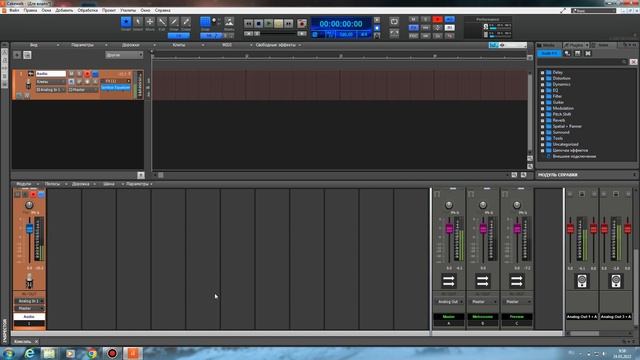The height and width of the screenshot is (360, 640).
Task: Toggle global input echo button in Mix module
Action: coord(449,19)
